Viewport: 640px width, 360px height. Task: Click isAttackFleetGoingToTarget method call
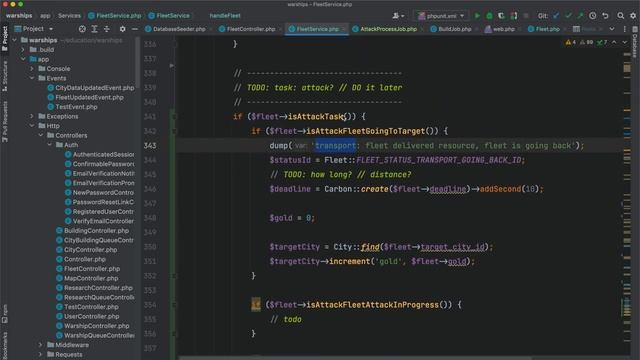coord(366,131)
